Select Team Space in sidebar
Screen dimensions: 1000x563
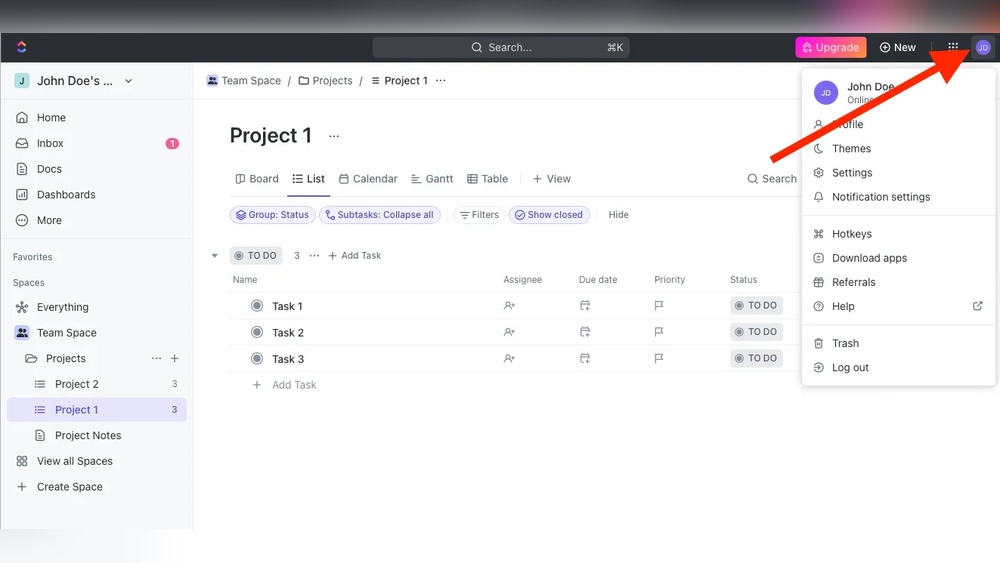(66, 333)
